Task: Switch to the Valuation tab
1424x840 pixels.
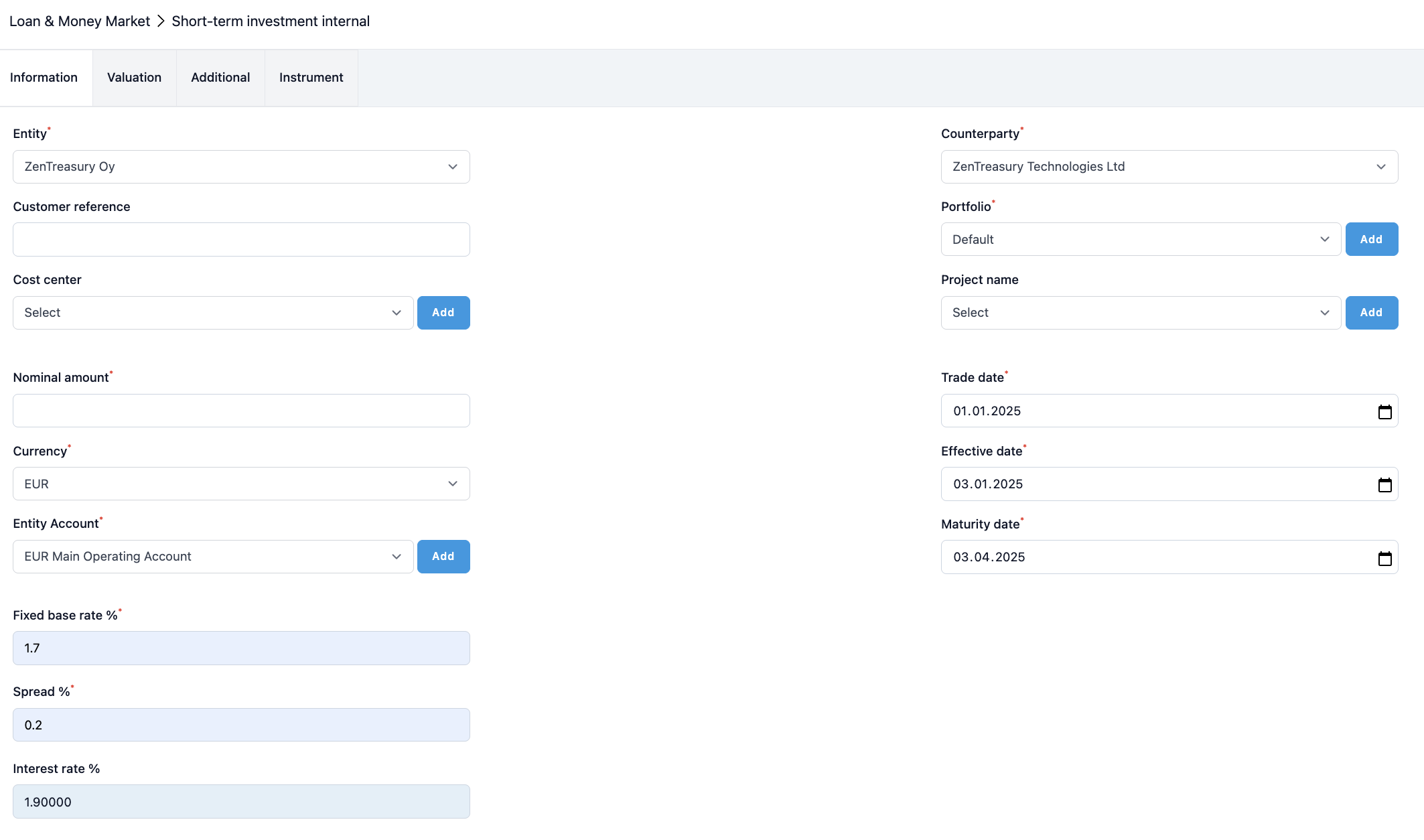Action: point(134,78)
